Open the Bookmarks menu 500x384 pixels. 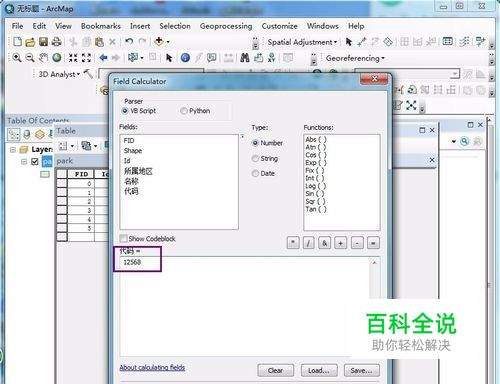pos(101,26)
